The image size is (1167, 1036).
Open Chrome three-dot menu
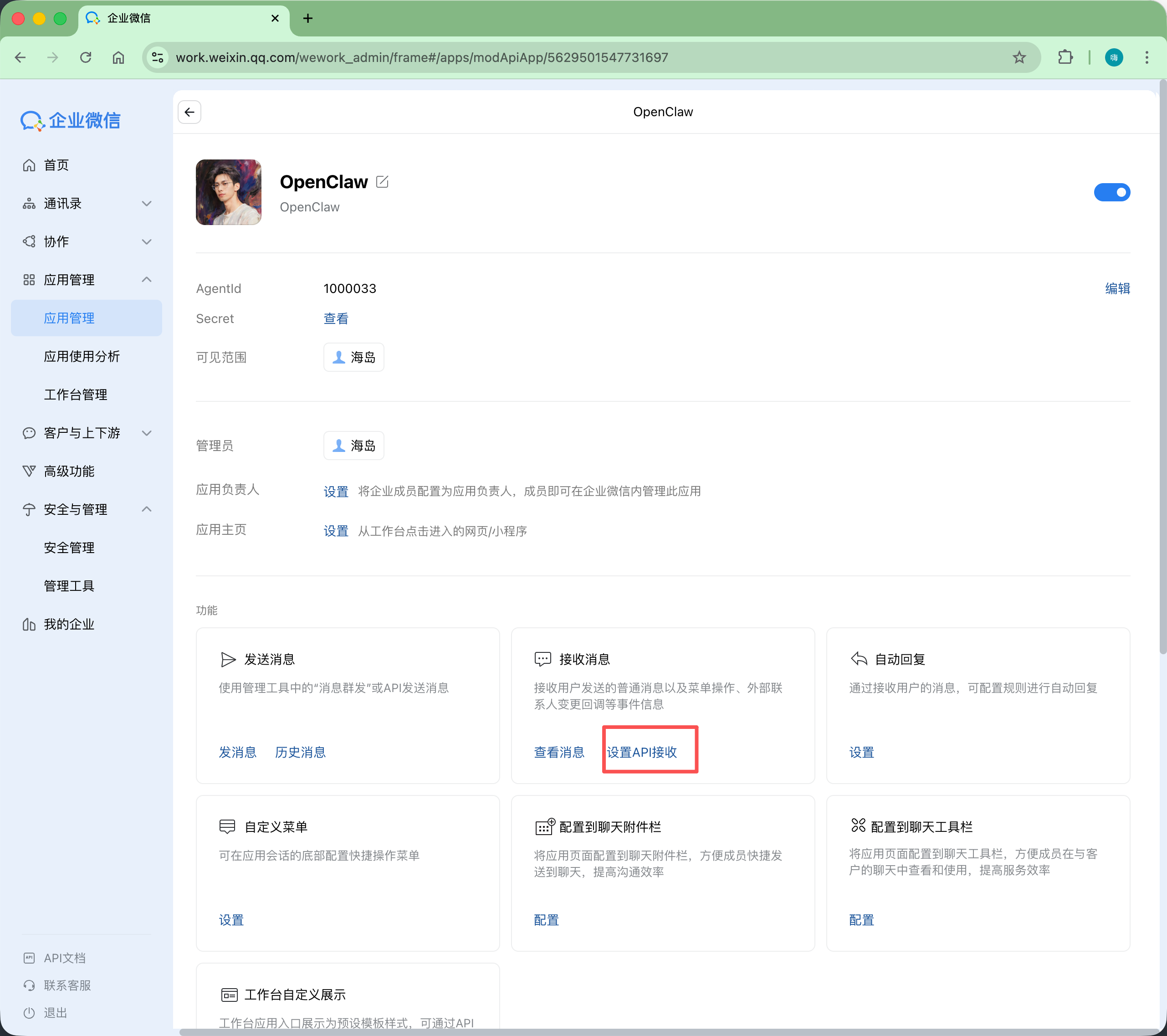click(1147, 57)
